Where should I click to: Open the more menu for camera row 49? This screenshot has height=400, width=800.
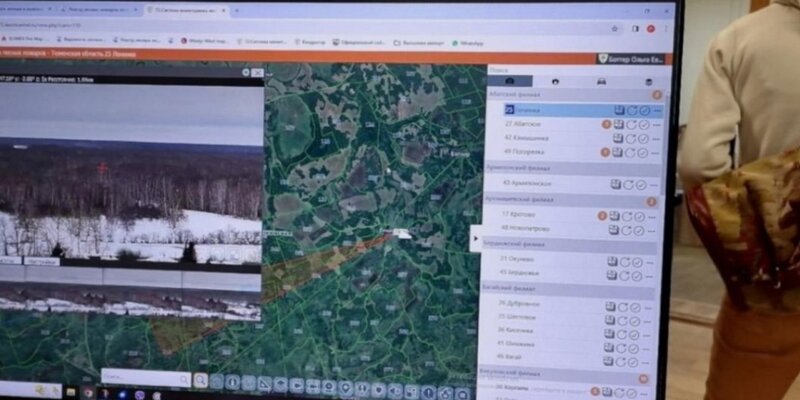[x=655, y=153]
